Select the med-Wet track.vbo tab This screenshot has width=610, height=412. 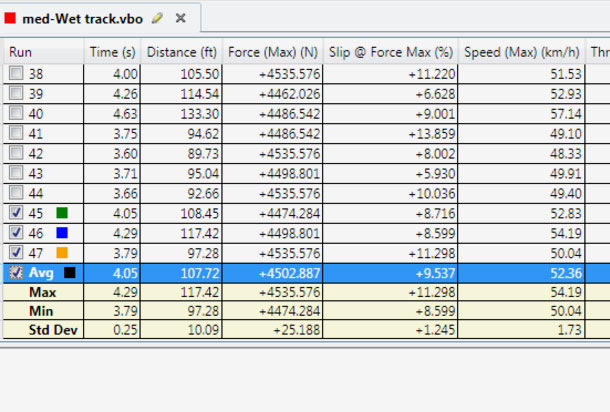[84, 18]
